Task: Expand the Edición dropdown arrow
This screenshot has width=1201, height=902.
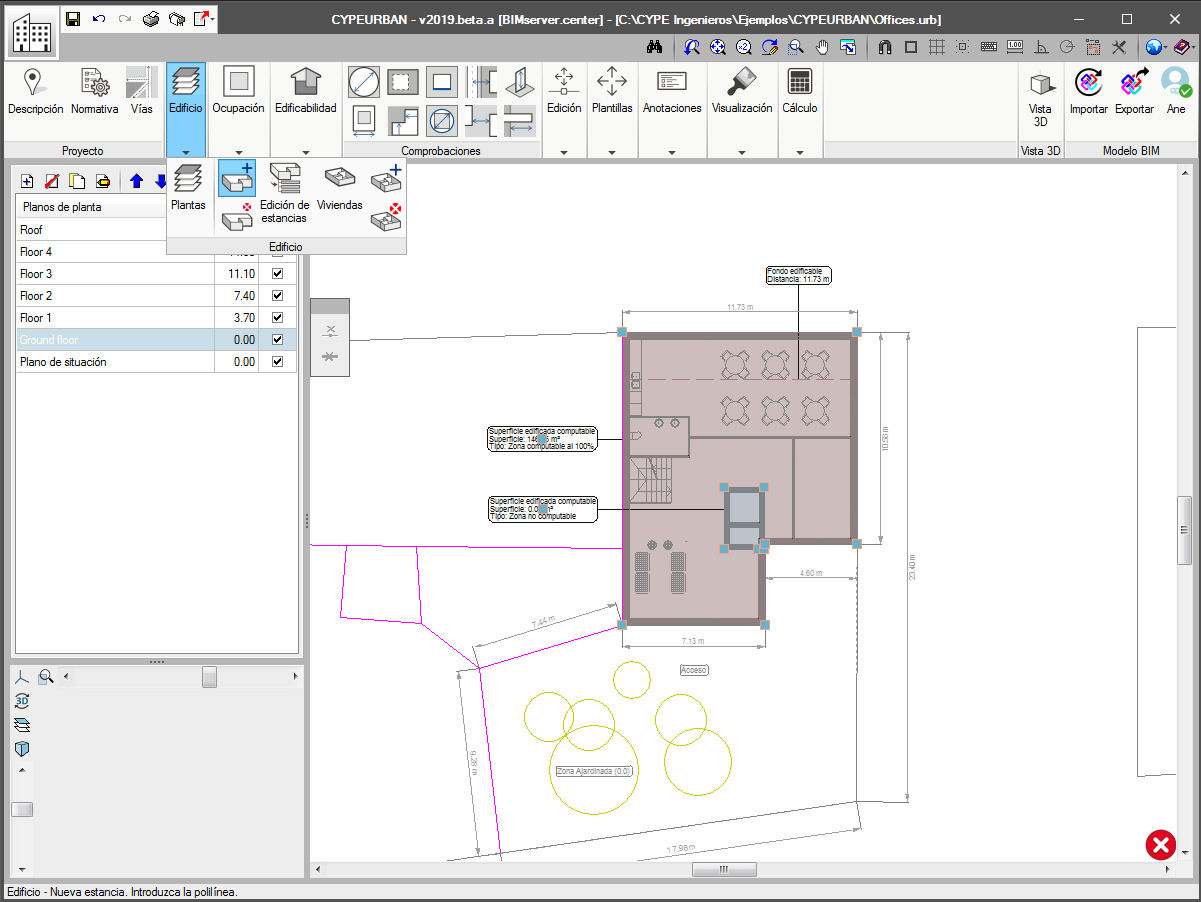Action: click(x=564, y=152)
